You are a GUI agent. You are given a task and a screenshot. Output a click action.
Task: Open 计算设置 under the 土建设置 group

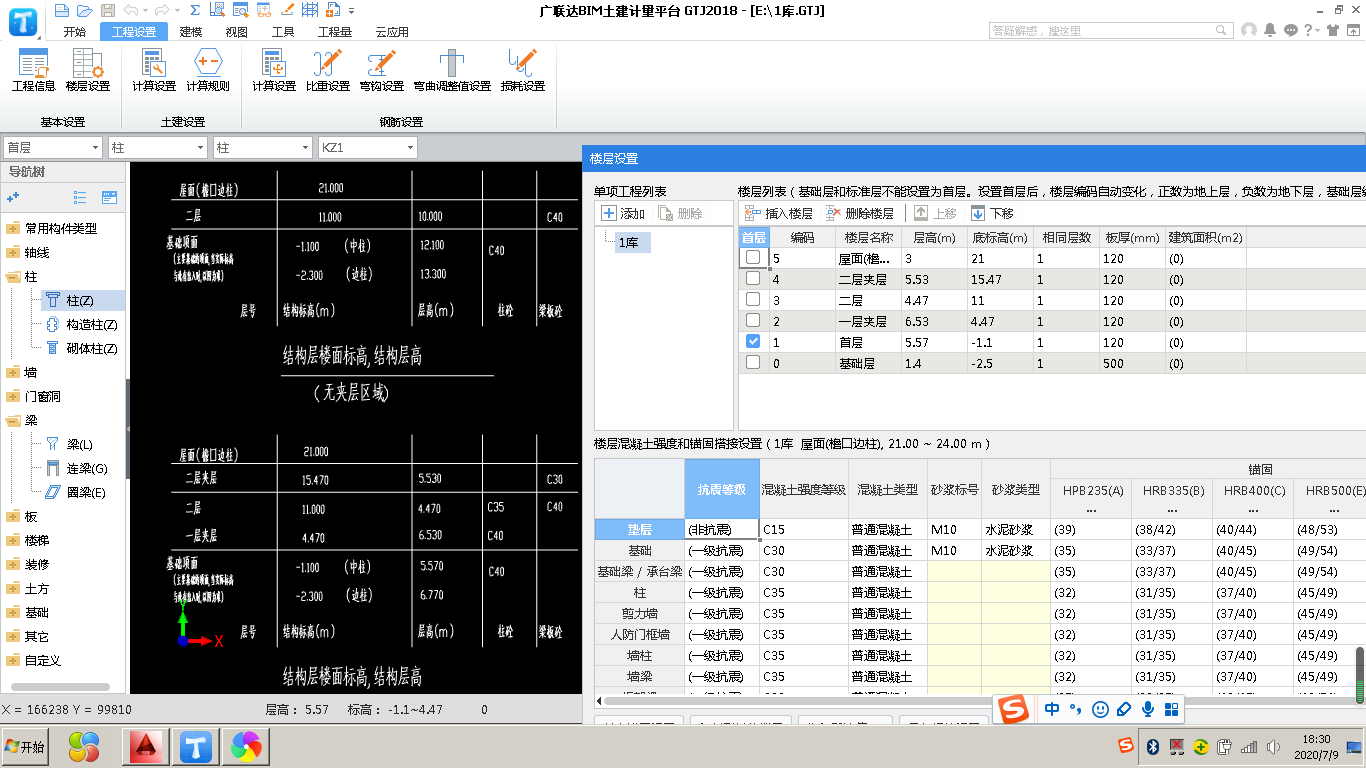pyautogui.click(x=154, y=71)
